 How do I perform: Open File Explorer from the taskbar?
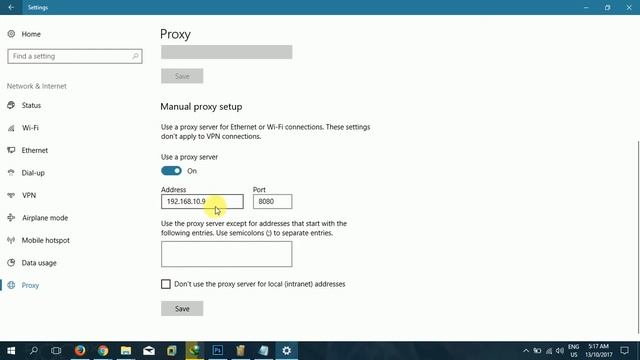tap(126, 351)
